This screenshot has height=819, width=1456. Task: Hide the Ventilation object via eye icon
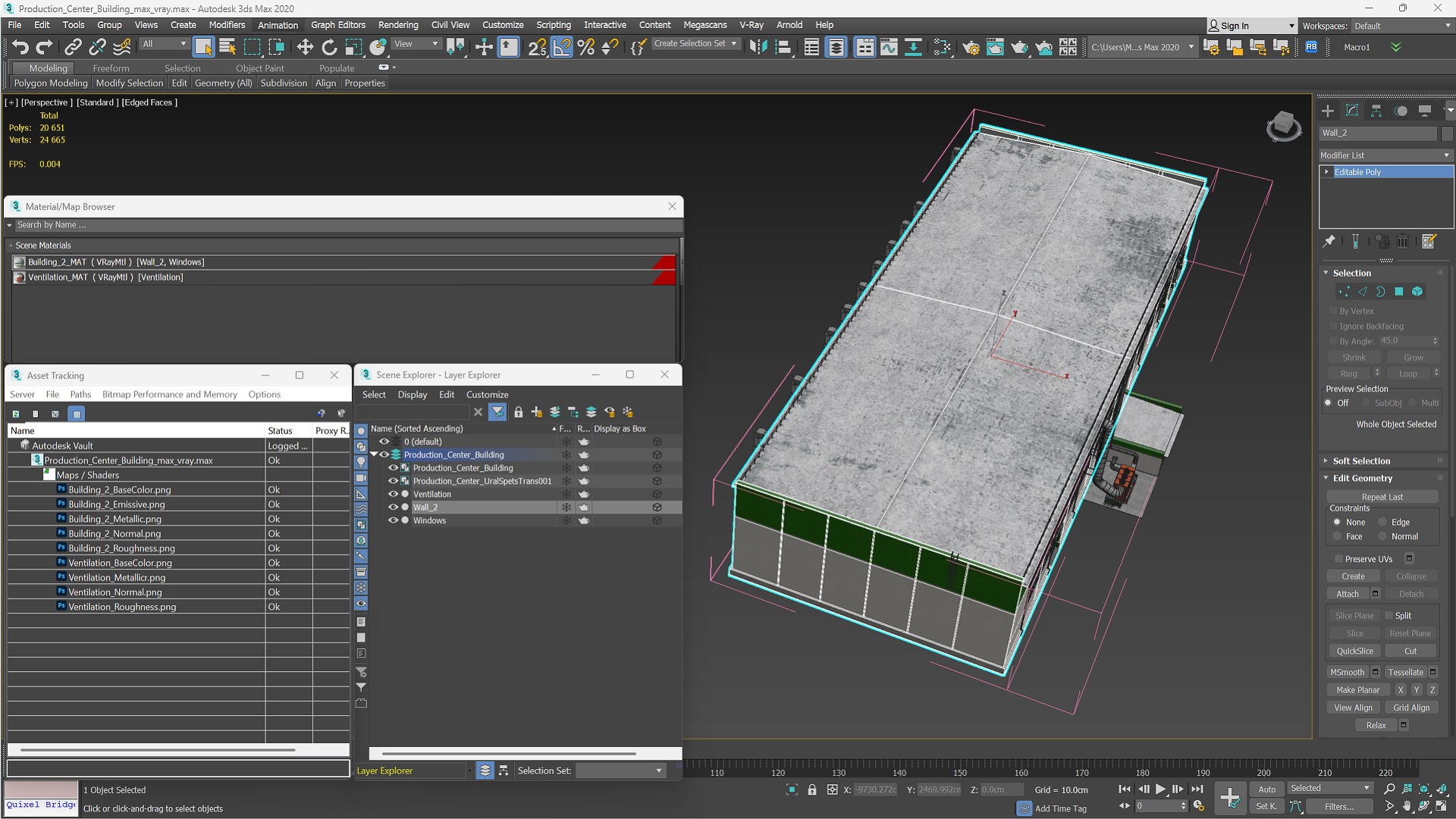(x=393, y=494)
